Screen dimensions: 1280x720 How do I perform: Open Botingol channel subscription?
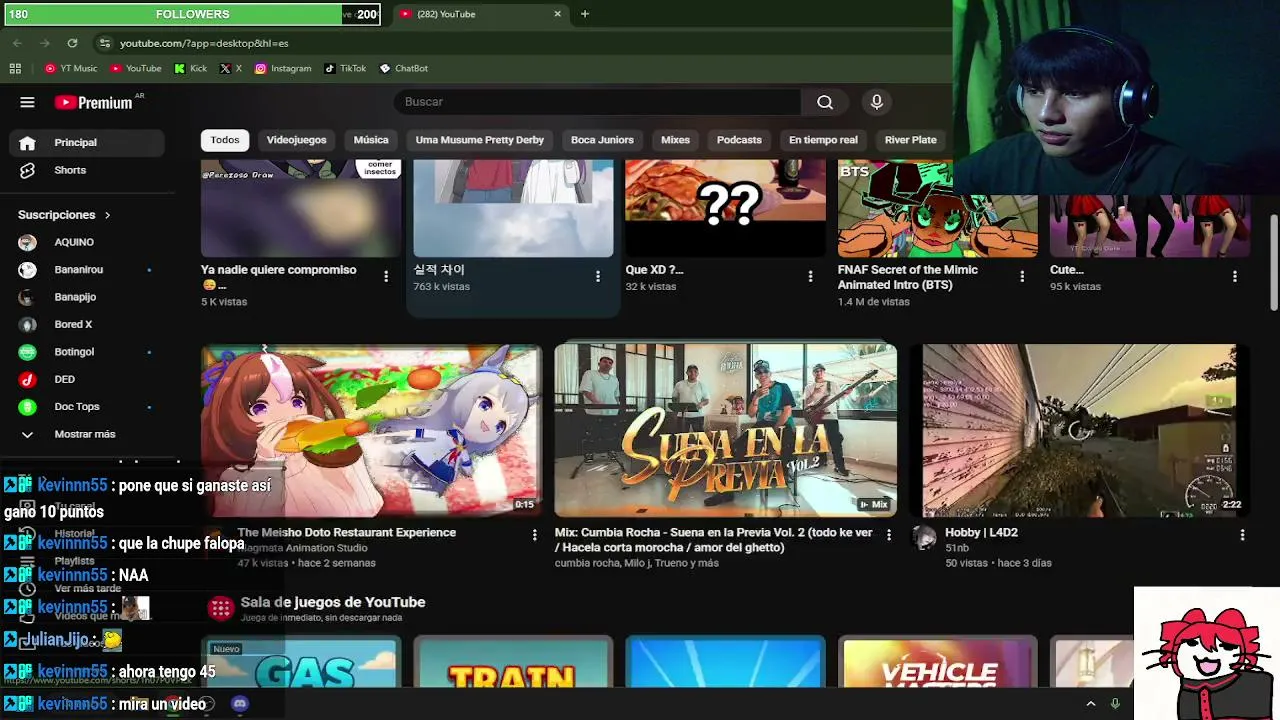[87, 352]
